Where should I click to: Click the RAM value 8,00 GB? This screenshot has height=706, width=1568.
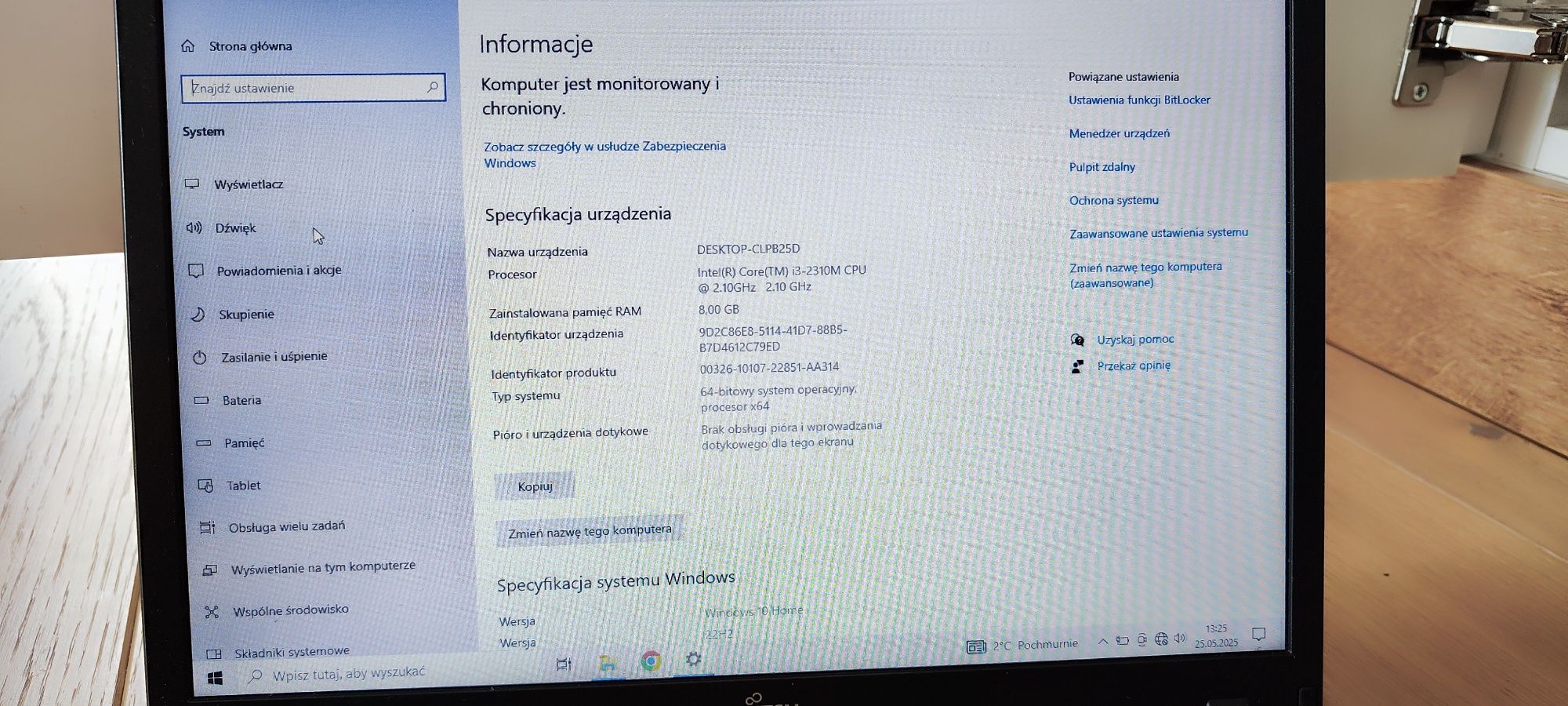718,309
